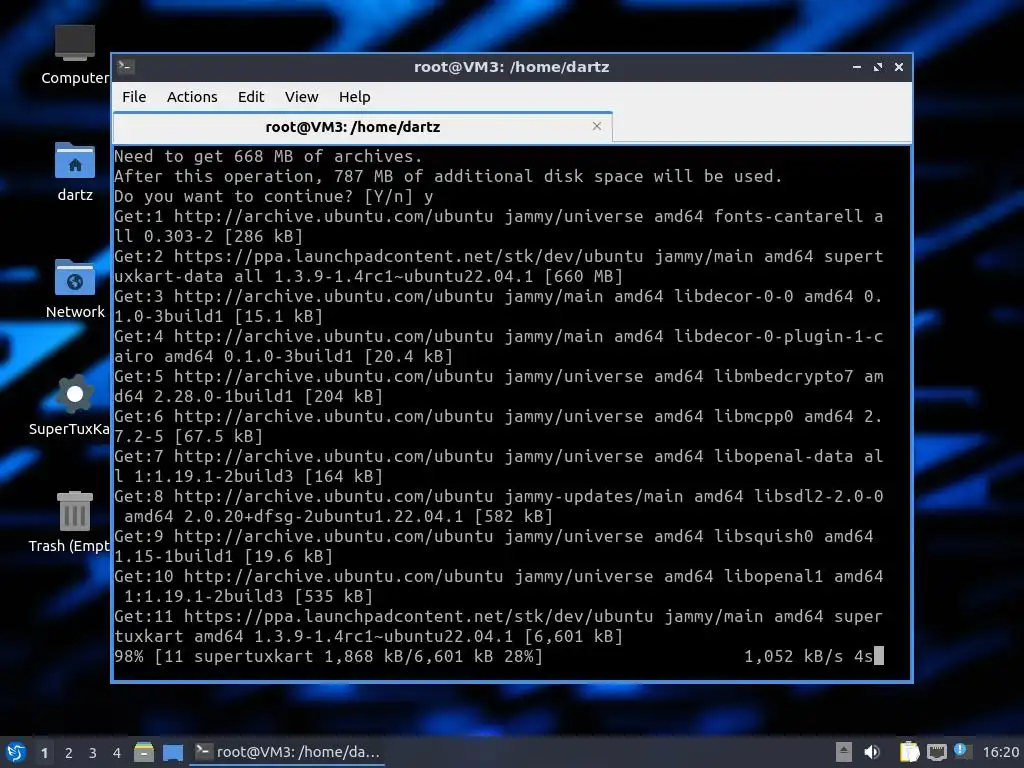This screenshot has height=768, width=1024.
Task: Minimize the terminal window
Action: click(857, 67)
